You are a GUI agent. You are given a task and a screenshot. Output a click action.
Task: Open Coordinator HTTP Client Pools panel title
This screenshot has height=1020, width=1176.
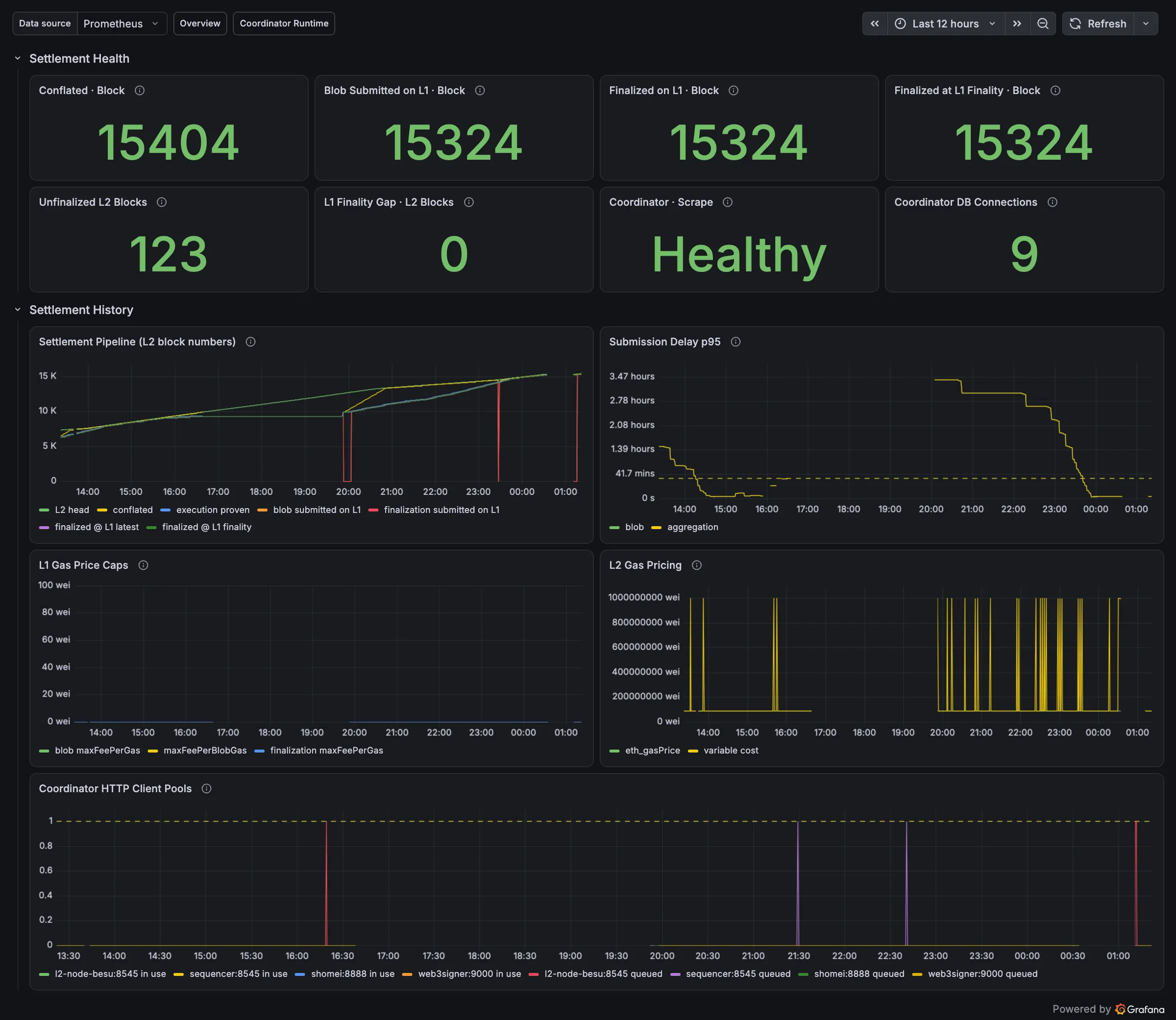click(x=116, y=788)
